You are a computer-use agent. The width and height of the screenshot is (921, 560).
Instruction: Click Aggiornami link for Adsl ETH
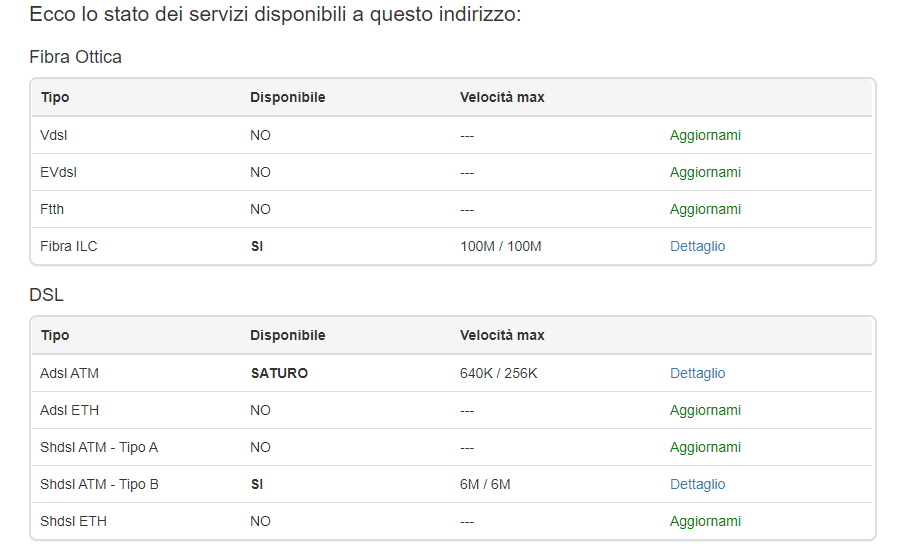tap(705, 410)
